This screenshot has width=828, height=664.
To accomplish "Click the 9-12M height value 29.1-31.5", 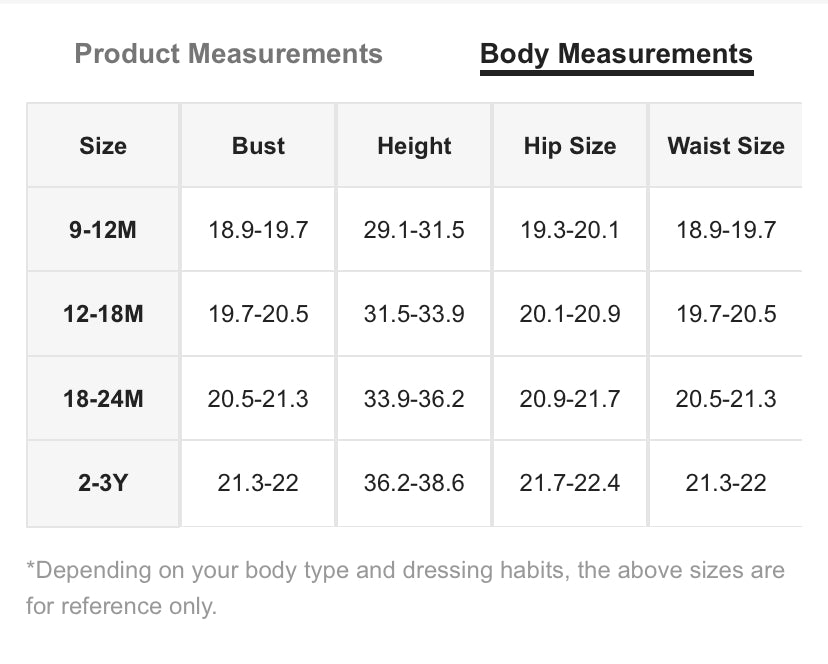I will tap(414, 230).
